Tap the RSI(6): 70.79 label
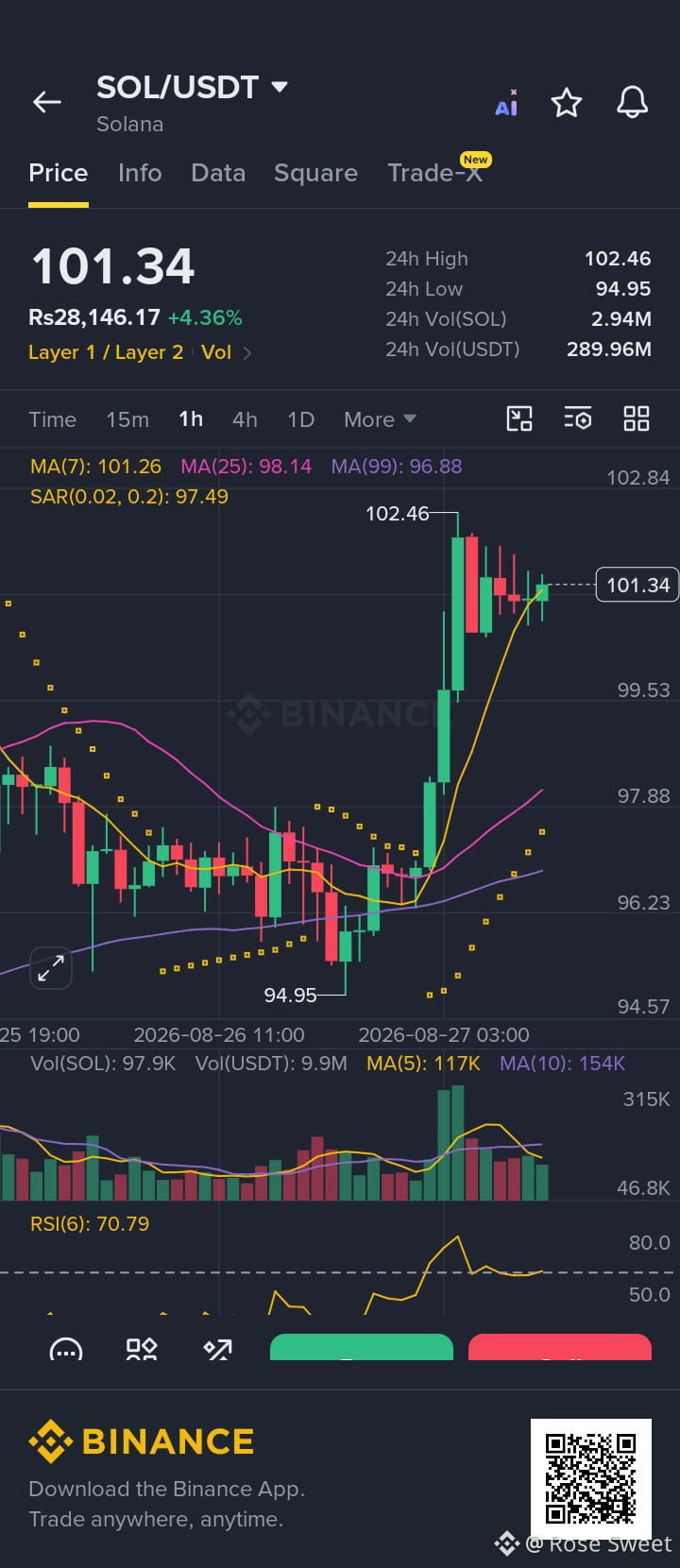 coord(90,1224)
